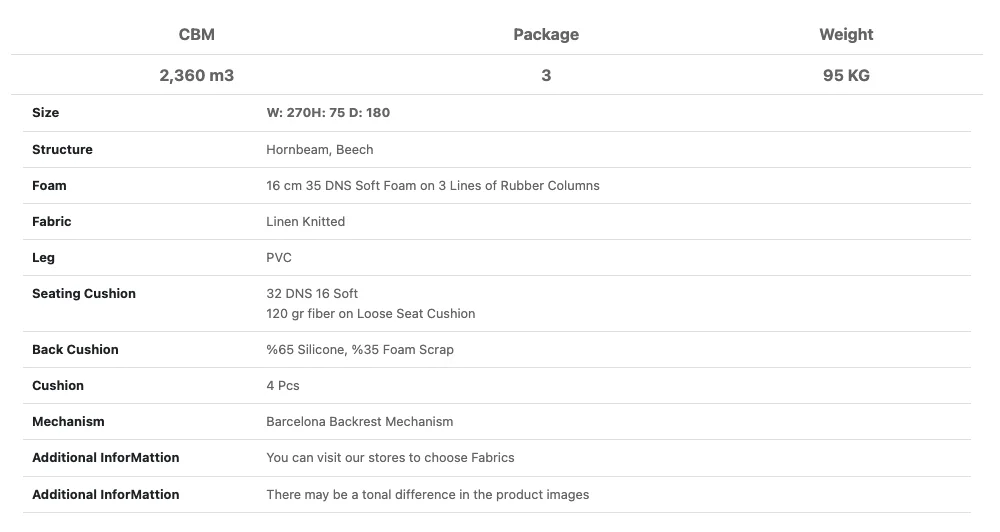Click the 'You can visit our stores' text

point(390,457)
